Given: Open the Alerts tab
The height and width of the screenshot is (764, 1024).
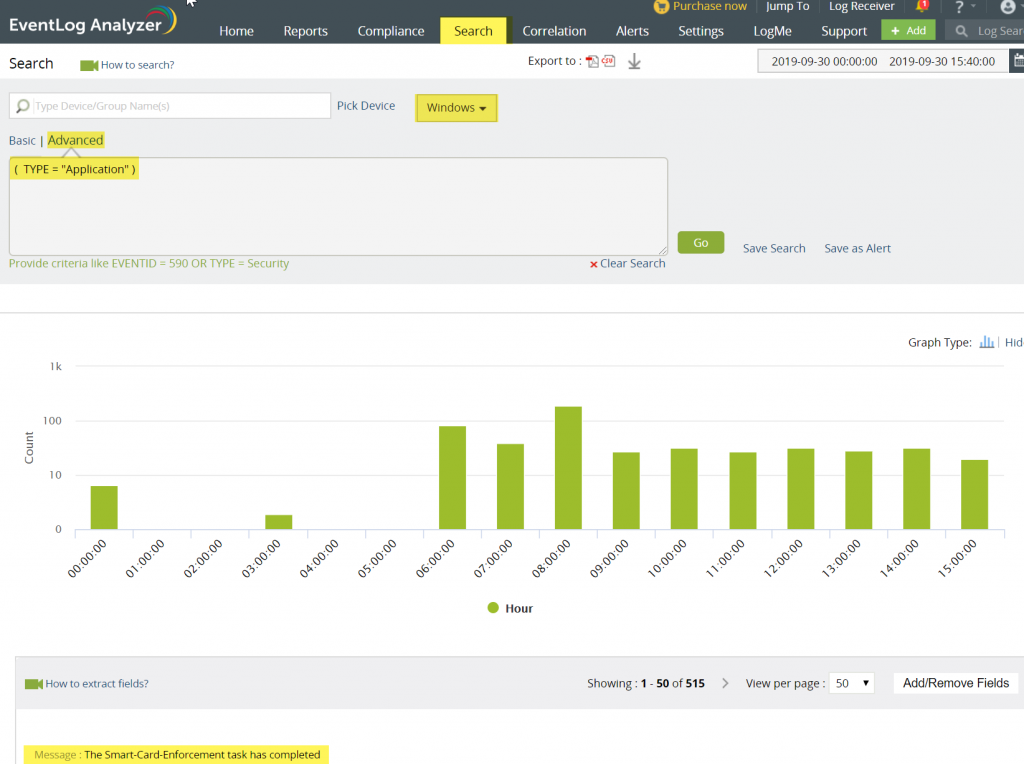Looking at the screenshot, I should tap(632, 31).
